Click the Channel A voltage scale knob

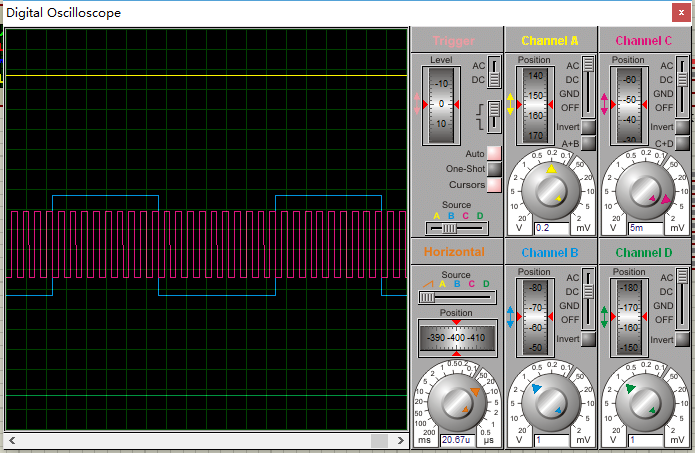click(x=551, y=191)
